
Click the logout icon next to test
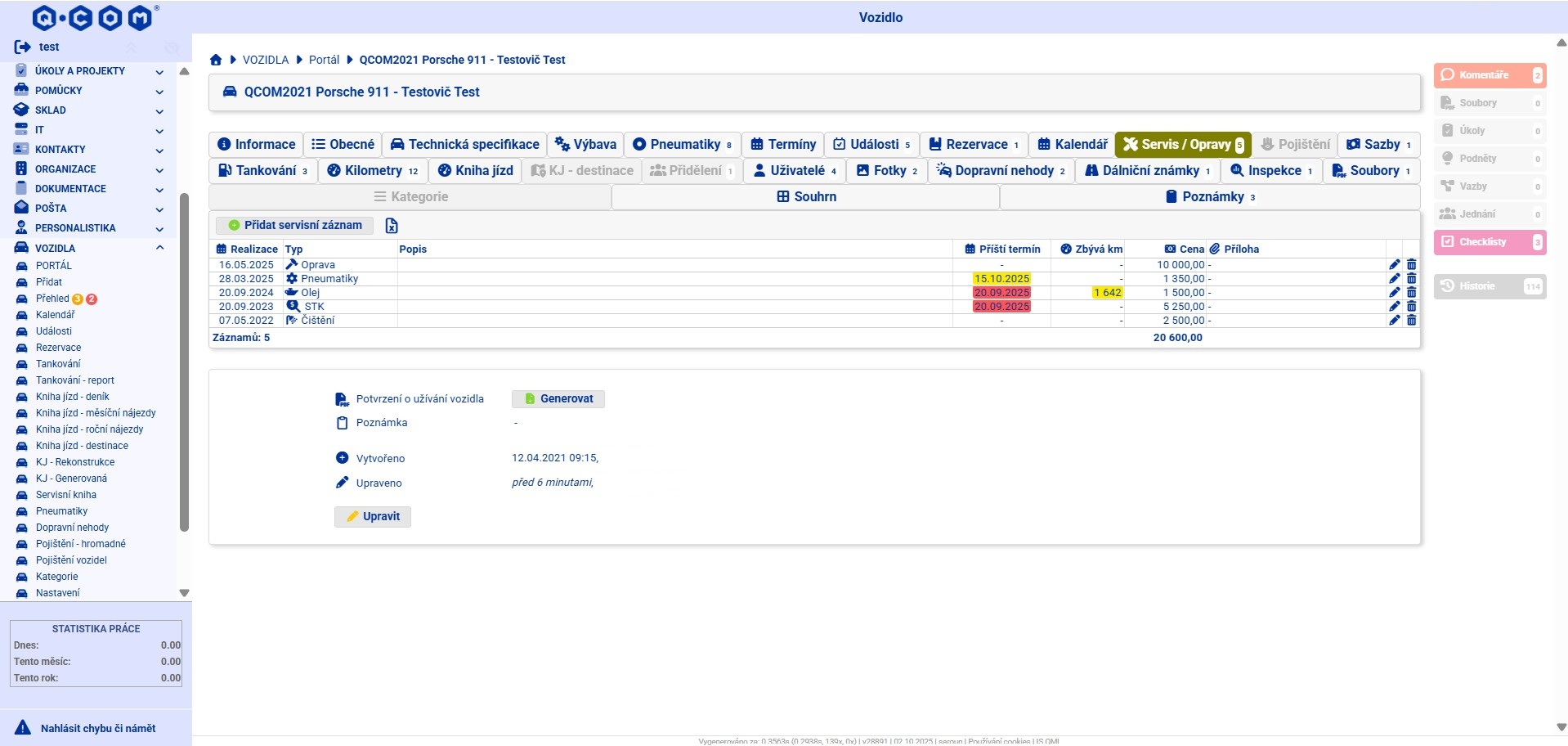coord(22,47)
